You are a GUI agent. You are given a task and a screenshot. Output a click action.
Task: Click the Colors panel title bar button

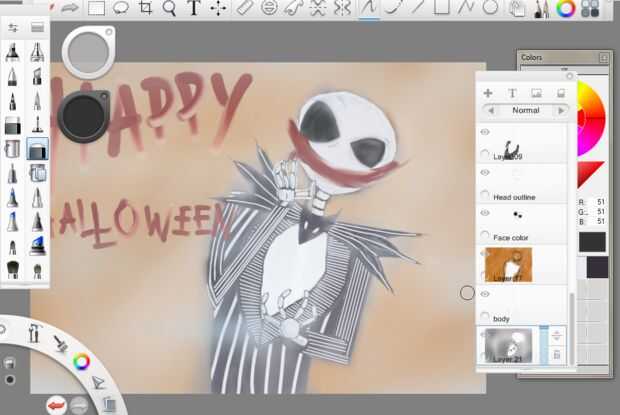coord(604,58)
